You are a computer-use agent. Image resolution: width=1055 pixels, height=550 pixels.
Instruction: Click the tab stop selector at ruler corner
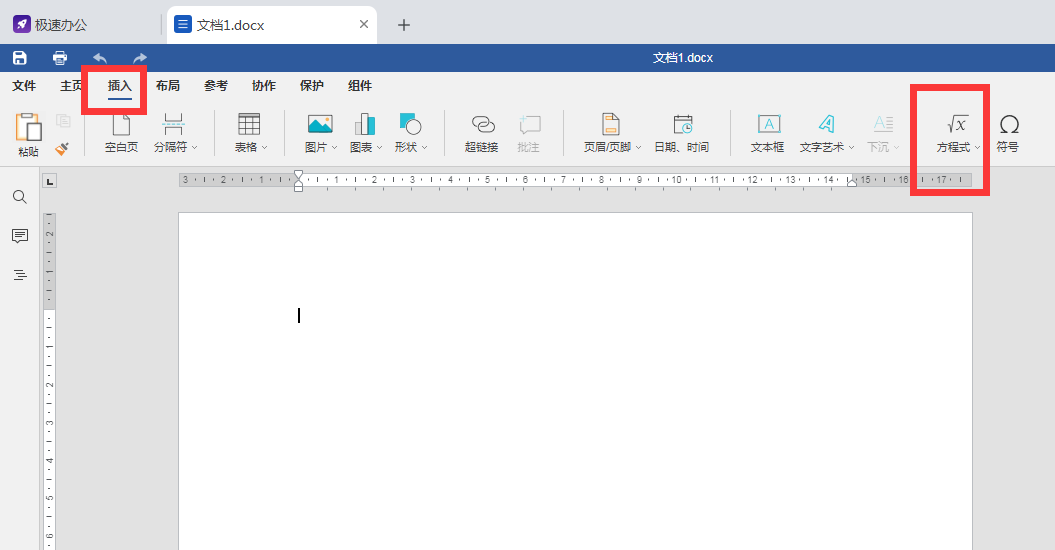point(50,181)
